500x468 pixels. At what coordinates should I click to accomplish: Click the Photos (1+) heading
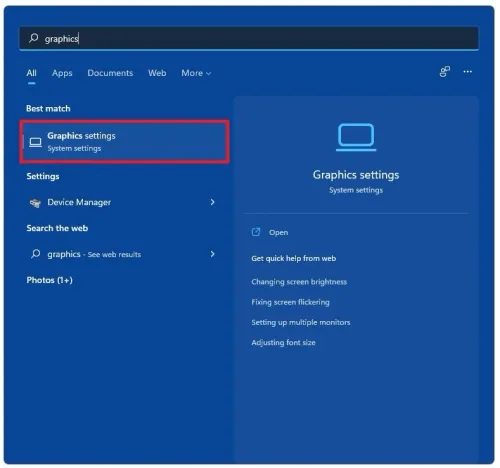(49, 280)
